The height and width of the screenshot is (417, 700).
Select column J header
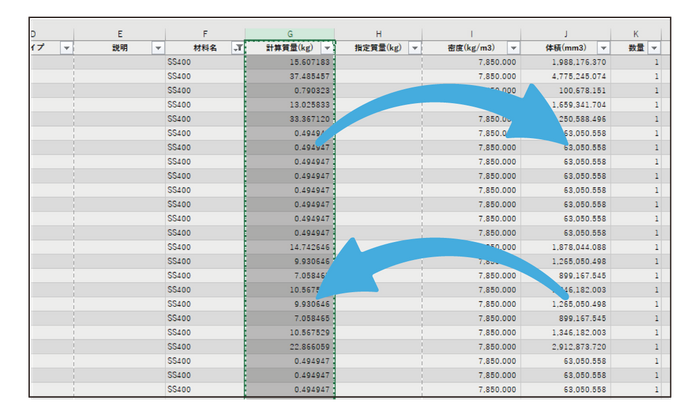tap(565, 34)
